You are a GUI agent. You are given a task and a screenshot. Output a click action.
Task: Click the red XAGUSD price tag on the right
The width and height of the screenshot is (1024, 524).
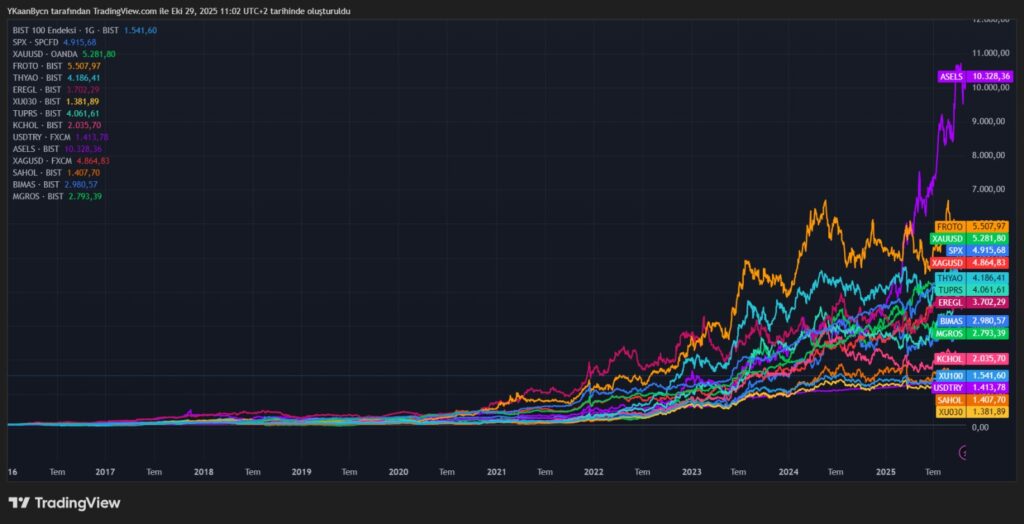pyautogui.click(x=971, y=262)
